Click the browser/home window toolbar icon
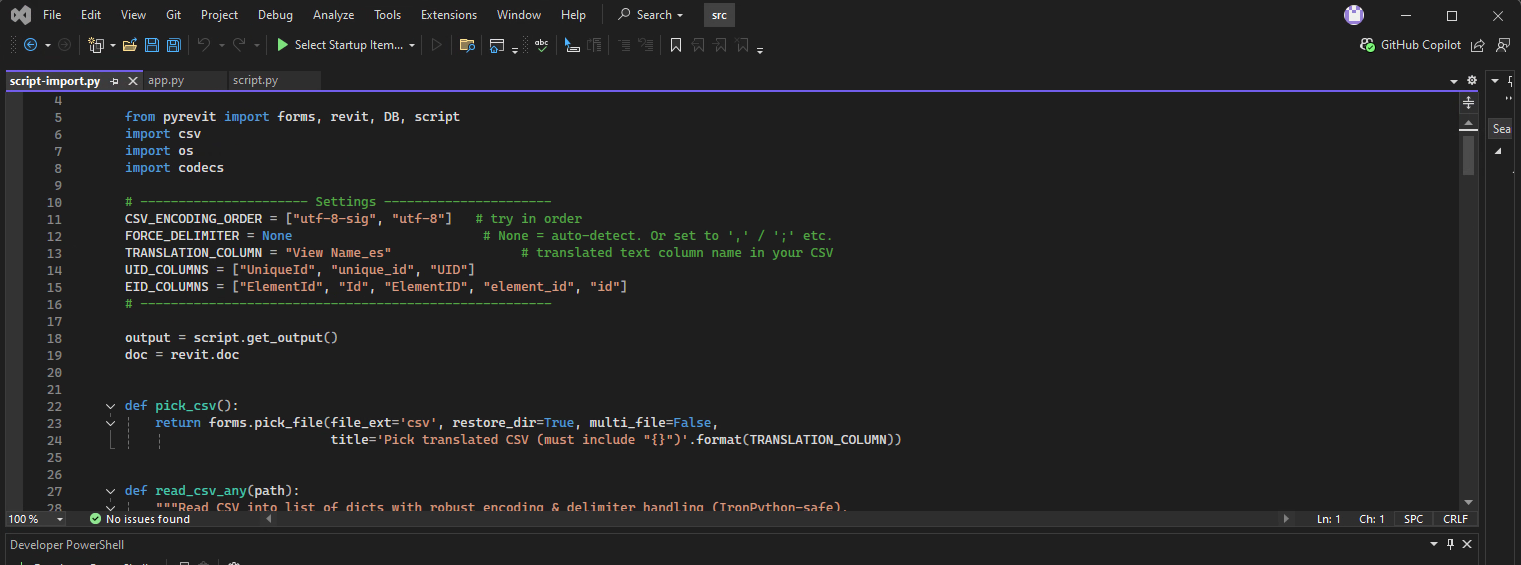The image size is (1521, 565). (x=496, y=45)
